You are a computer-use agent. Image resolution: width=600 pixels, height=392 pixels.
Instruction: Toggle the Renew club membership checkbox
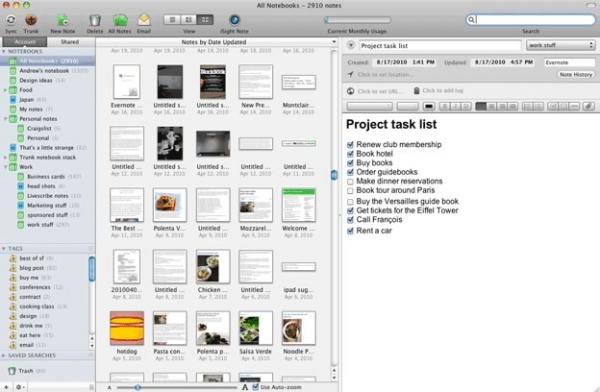tap(350, 145)
